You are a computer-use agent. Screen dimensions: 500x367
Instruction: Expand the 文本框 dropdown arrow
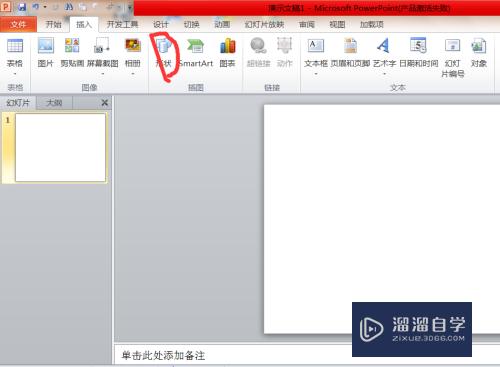tap(316, 73)
